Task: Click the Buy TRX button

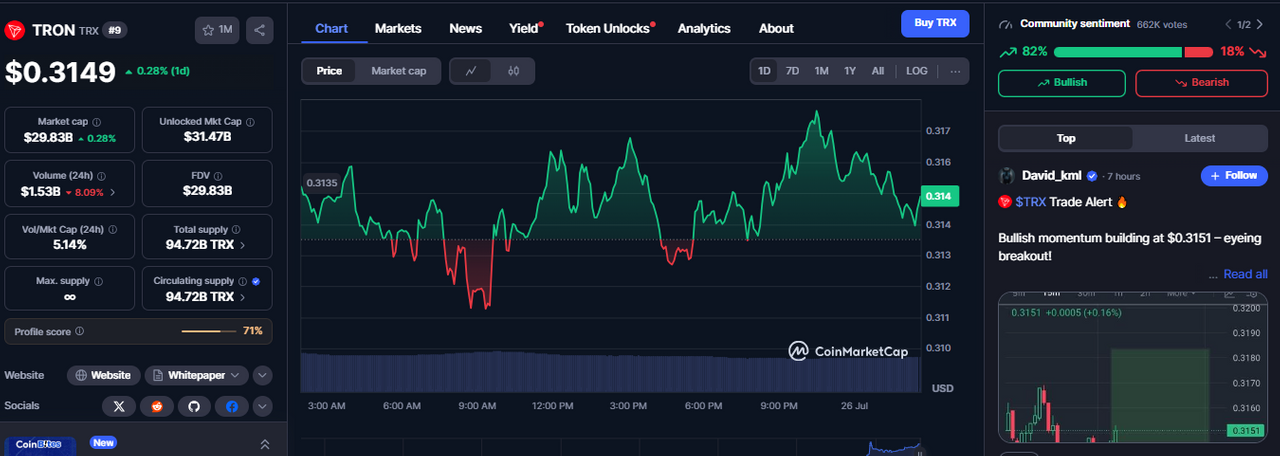Action: click(x=935, y=23)
